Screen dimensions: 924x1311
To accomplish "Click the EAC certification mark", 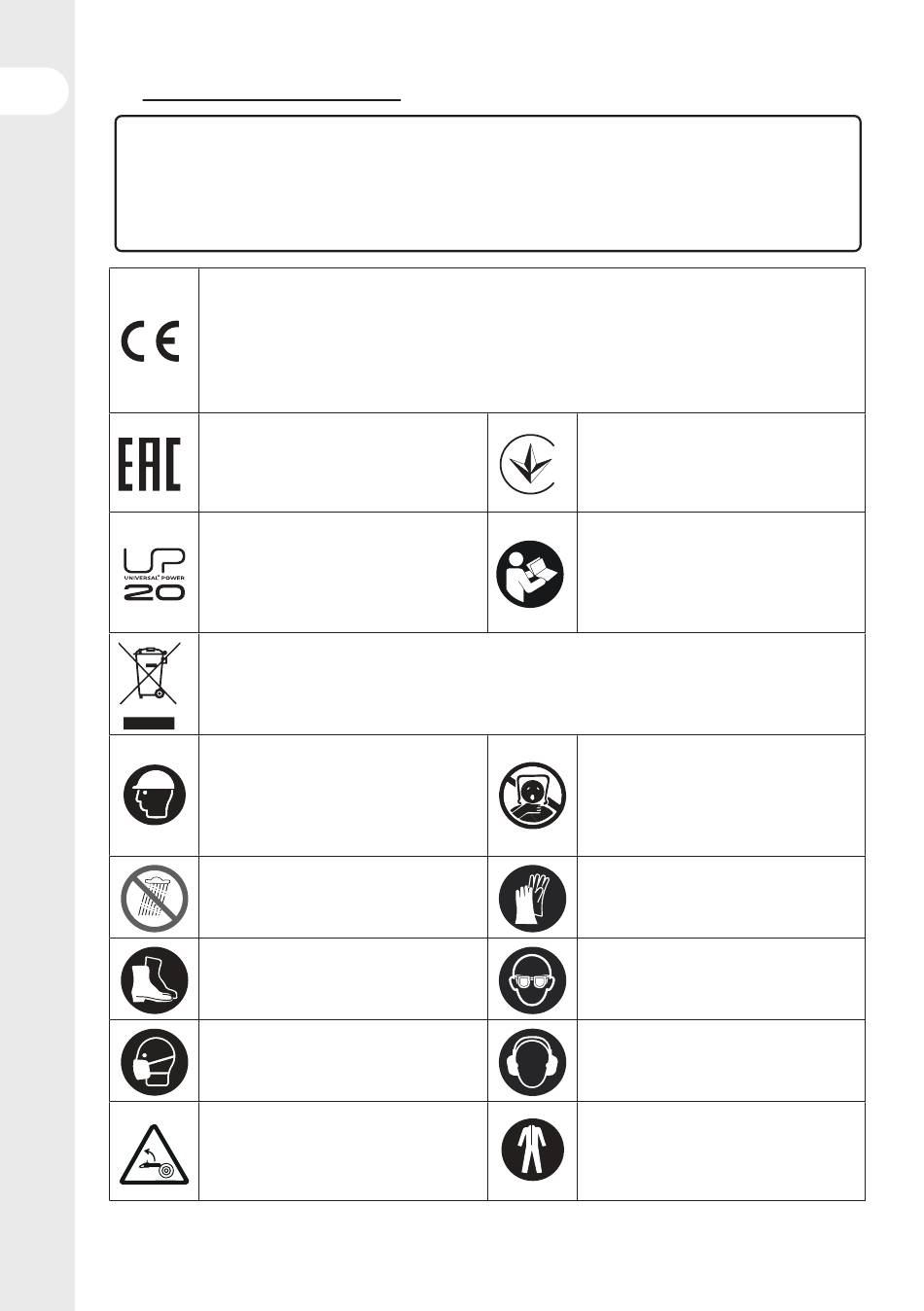I will pyautogui.click(x=150, y=464).
